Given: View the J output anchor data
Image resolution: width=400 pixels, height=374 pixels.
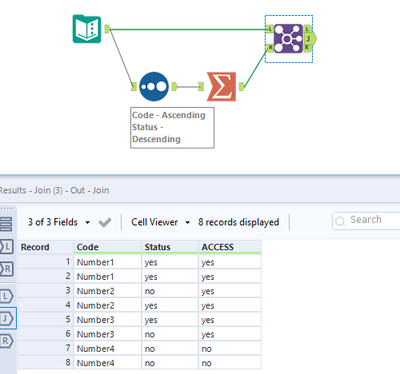Looking at the screenshot, I should 6,319.
